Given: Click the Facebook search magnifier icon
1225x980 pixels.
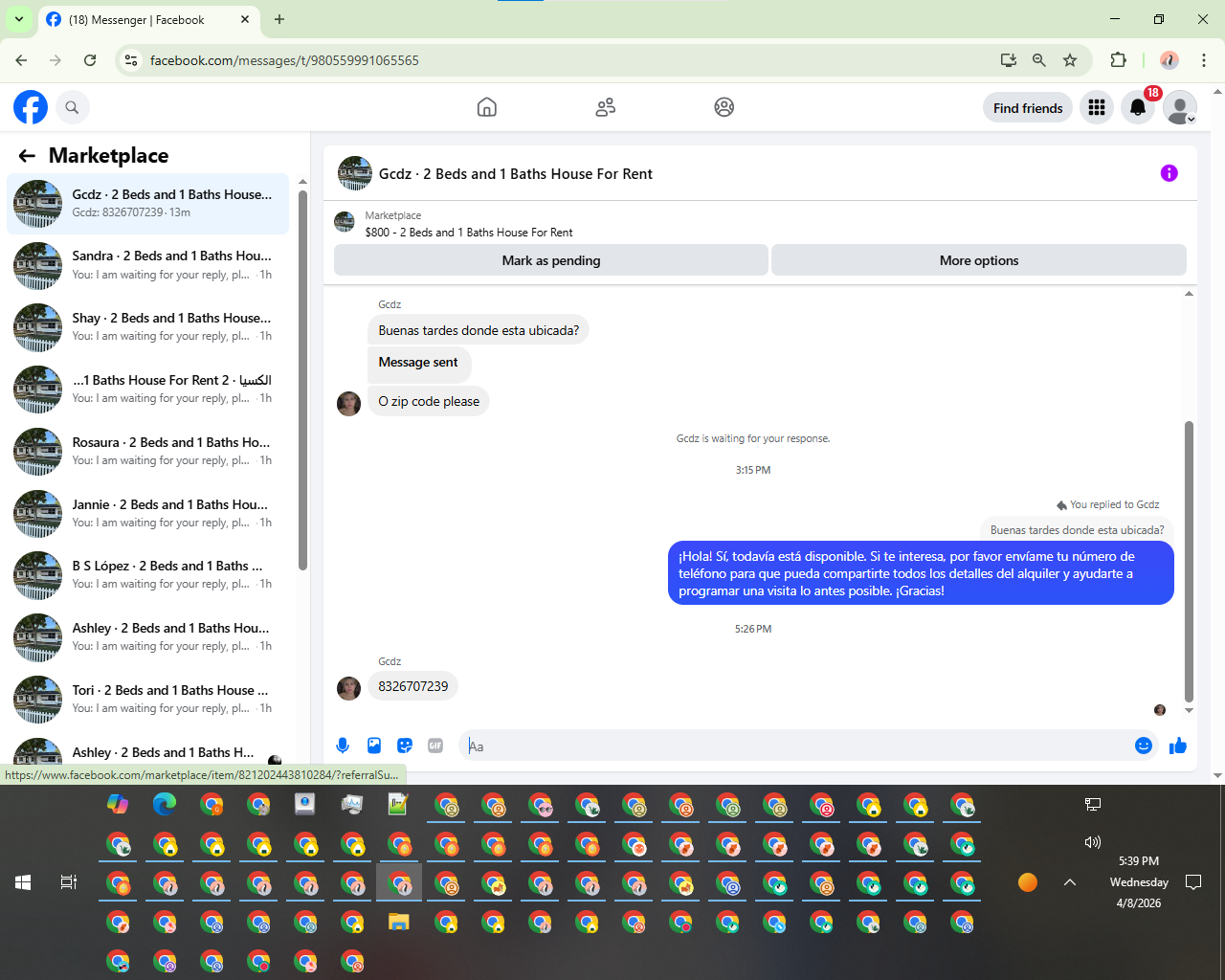Looking at the screenshot, I should pos(72,107).
